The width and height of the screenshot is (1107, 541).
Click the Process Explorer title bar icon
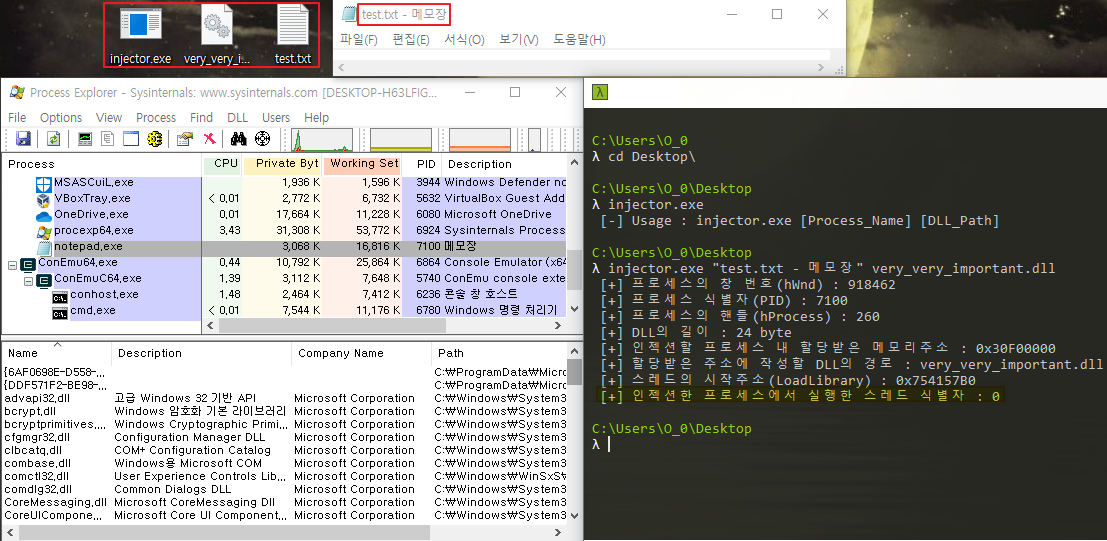tap(16, 93)
